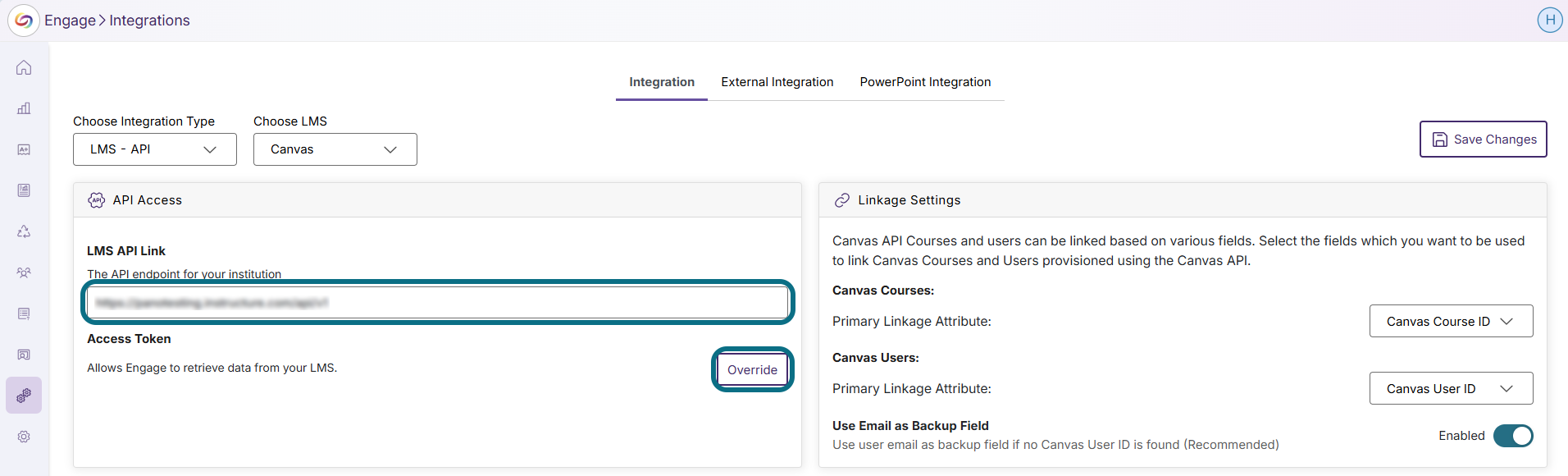Open the report sheet sidebar icon
1568x476 pixels.
coord(24,190)
